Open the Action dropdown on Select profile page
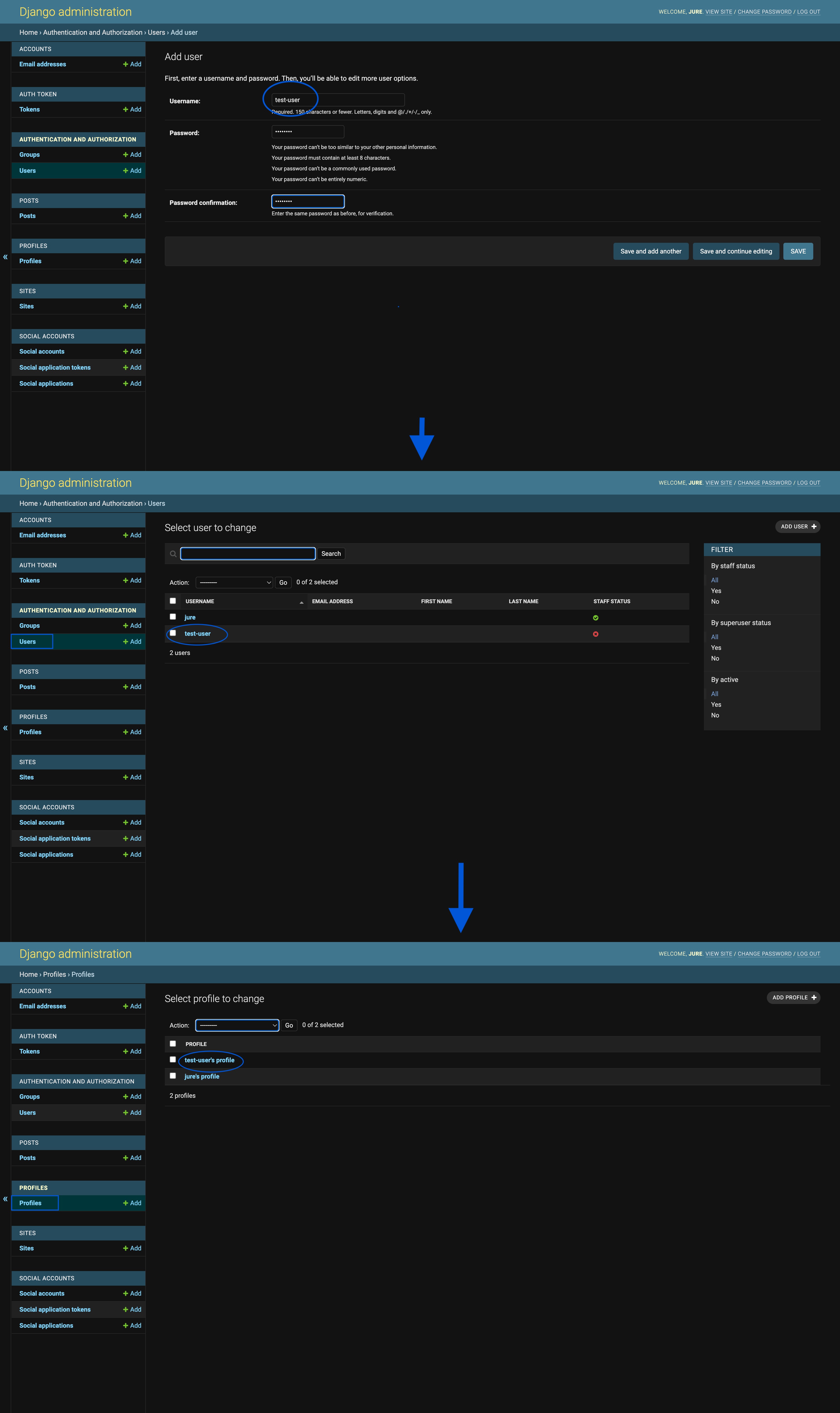The image size is (840, 1413). click(237, 1025)
